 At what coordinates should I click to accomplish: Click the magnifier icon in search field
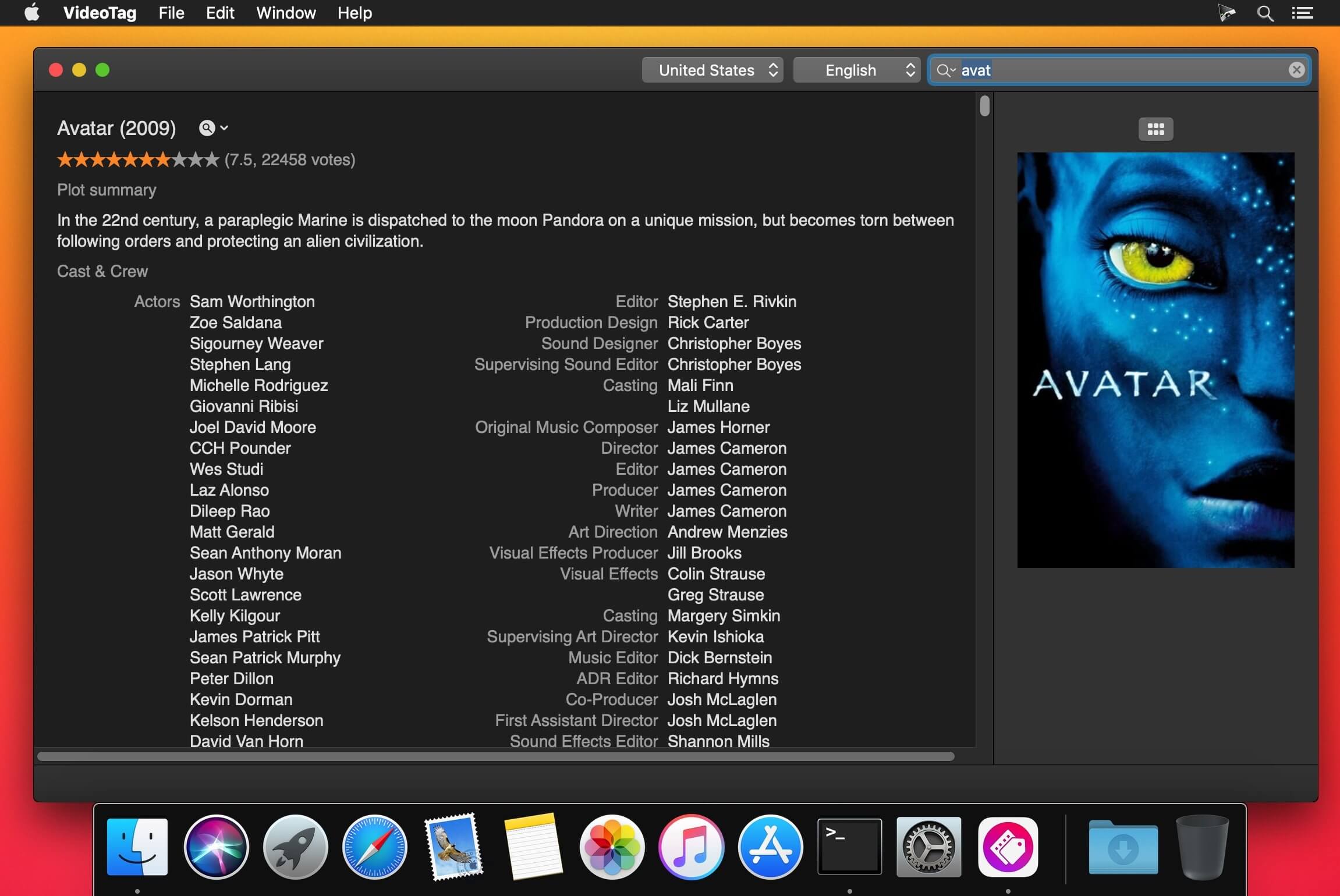944,70
